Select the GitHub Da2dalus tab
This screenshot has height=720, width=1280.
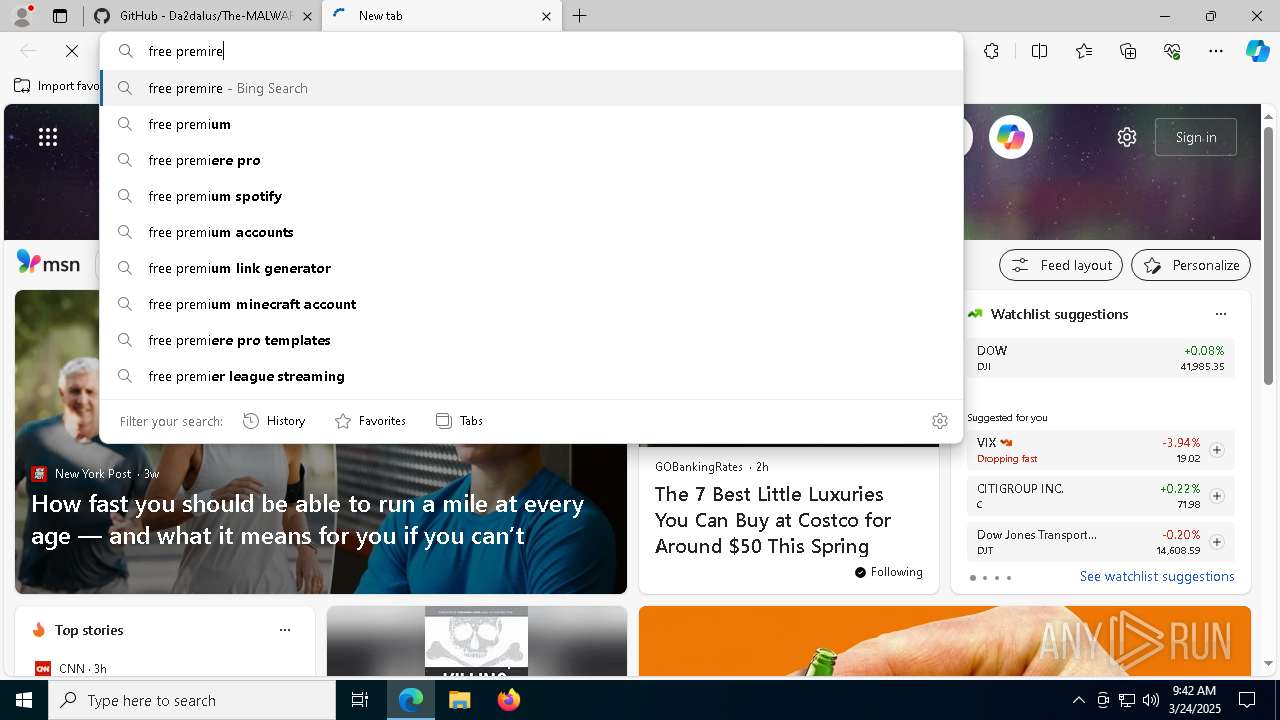205,16
